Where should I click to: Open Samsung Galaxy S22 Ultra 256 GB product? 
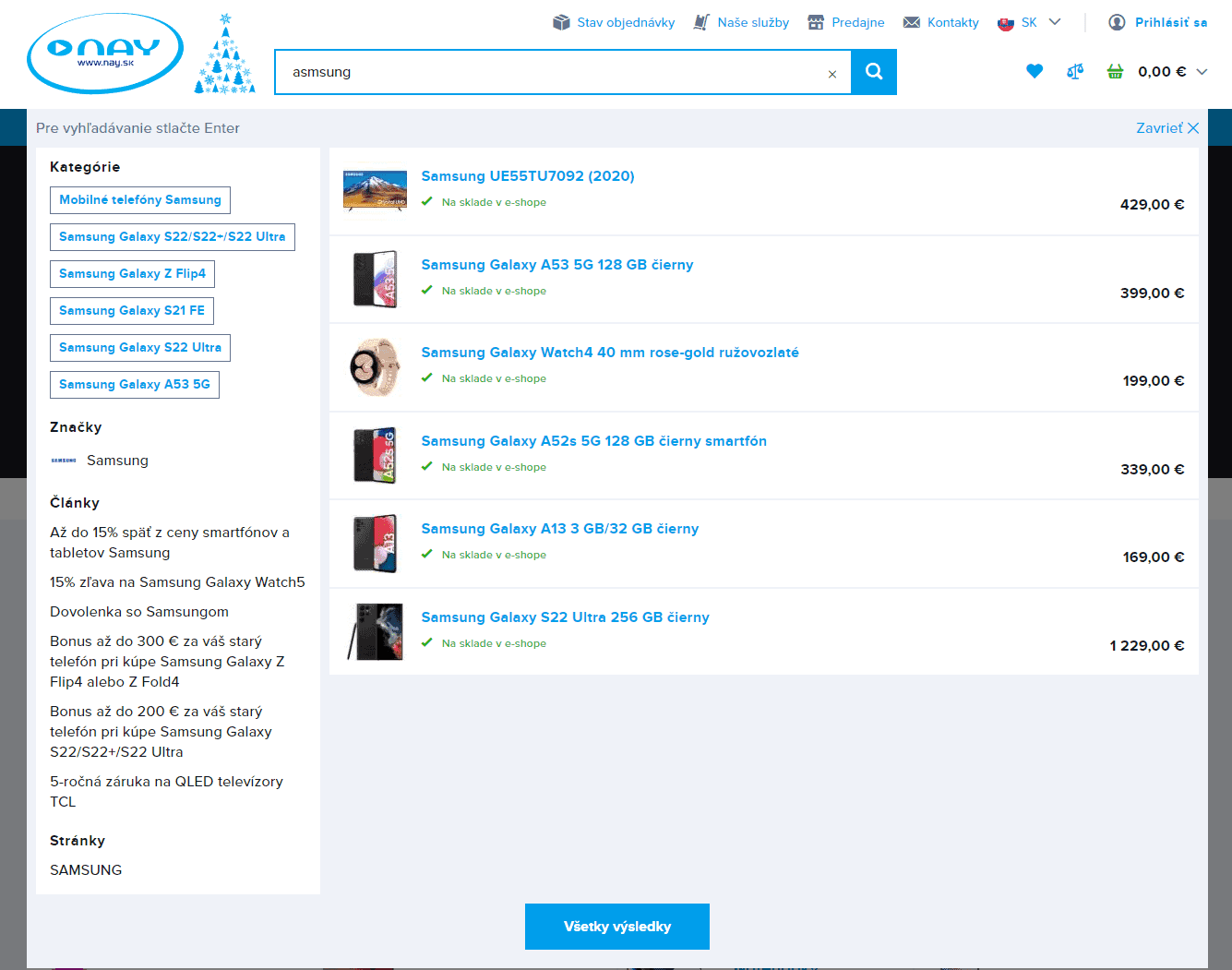(565, 617)
